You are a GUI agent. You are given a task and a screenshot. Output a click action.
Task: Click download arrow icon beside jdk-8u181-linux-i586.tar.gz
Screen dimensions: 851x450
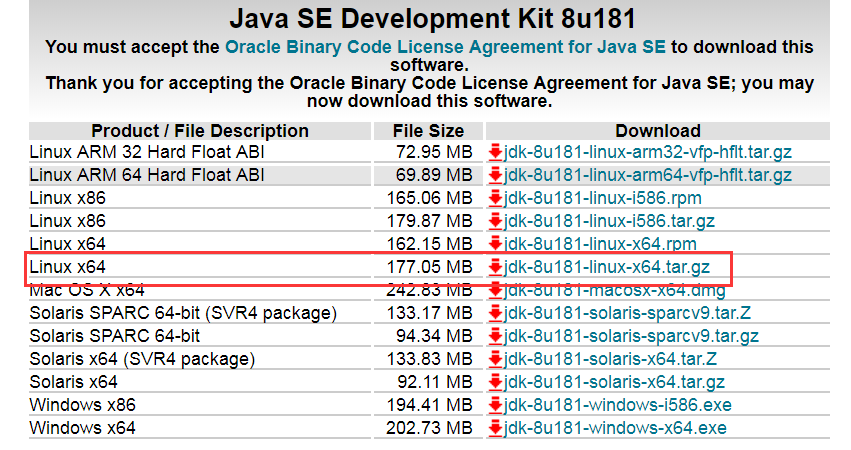pyautogui.click(x=495, y=221)
